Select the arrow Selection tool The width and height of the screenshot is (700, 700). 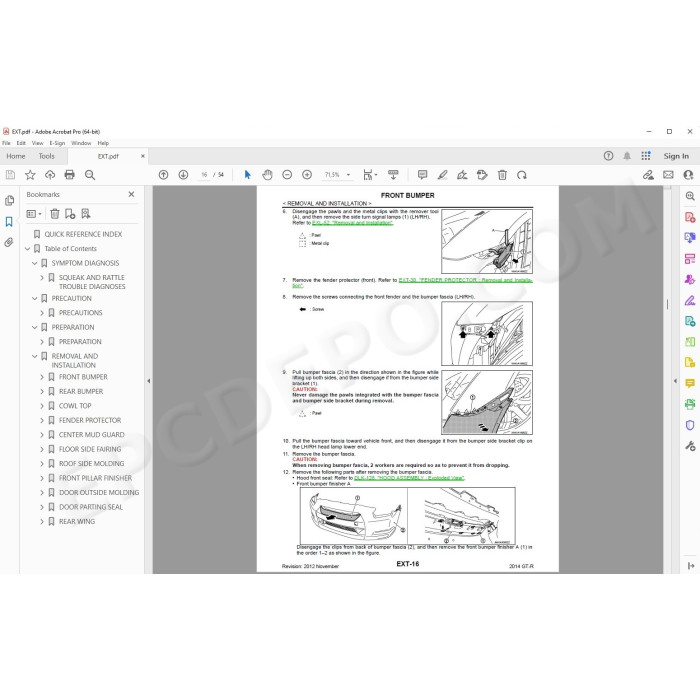point(247,175)
